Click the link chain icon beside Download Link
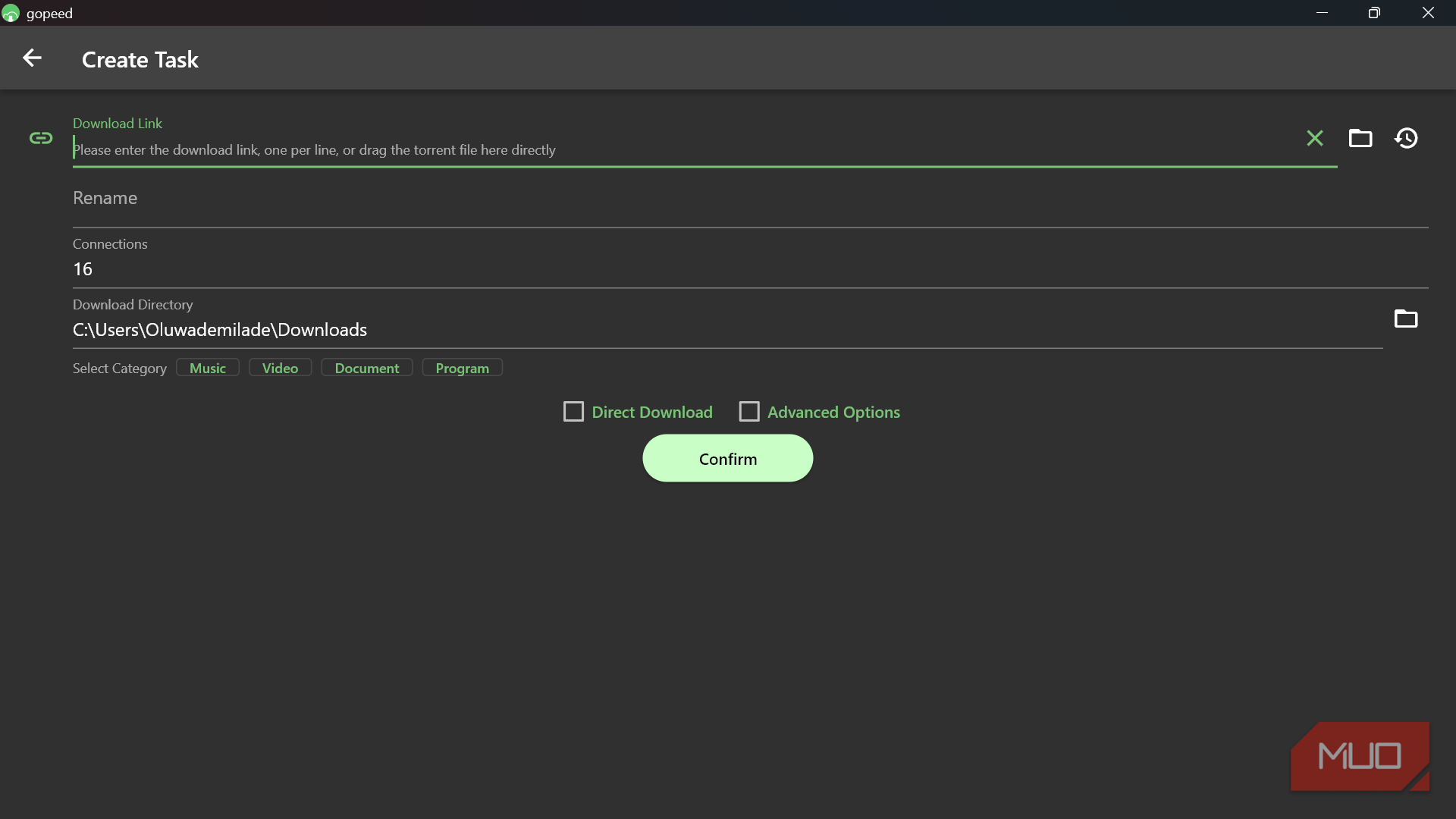This screenshot has width=1456, height=819. coord(41,138)
